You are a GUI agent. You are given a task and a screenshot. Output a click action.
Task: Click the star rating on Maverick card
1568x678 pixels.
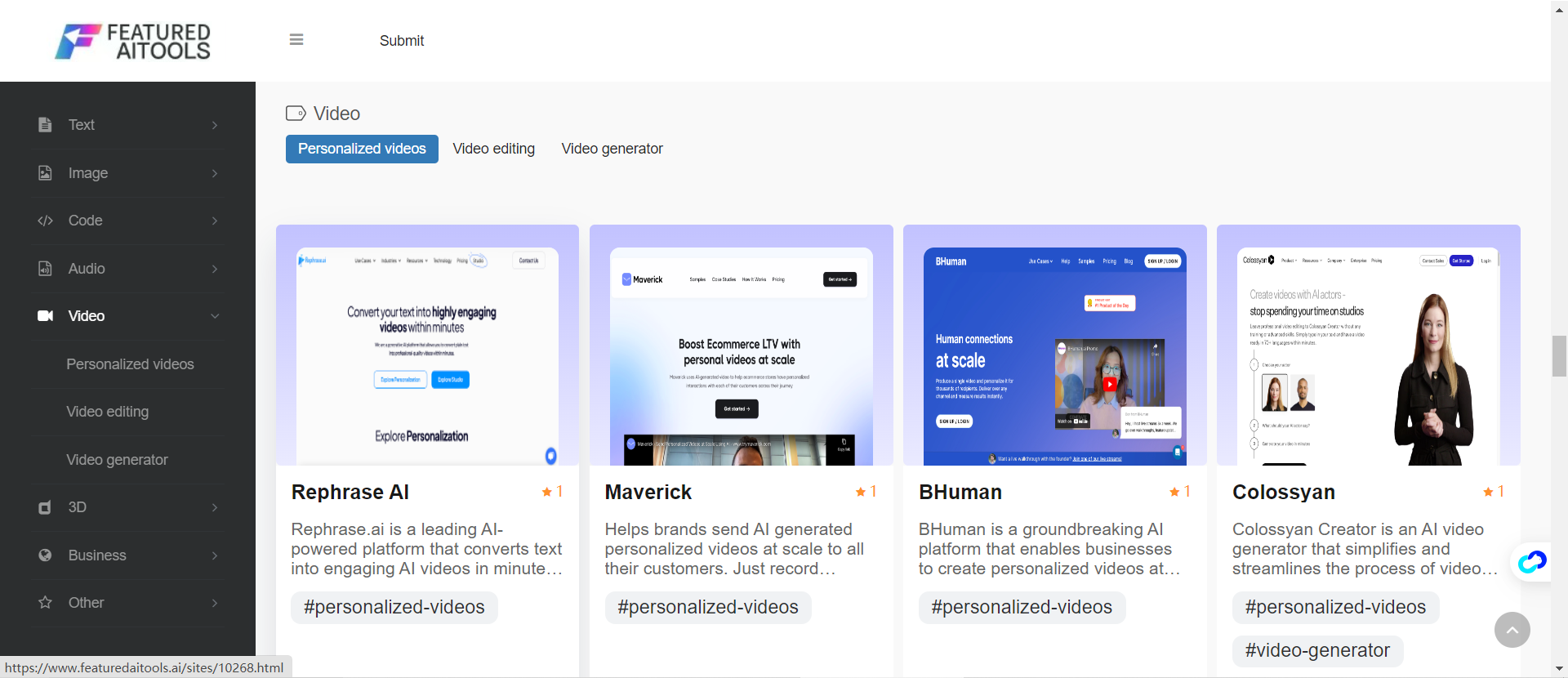click(866, 492)
